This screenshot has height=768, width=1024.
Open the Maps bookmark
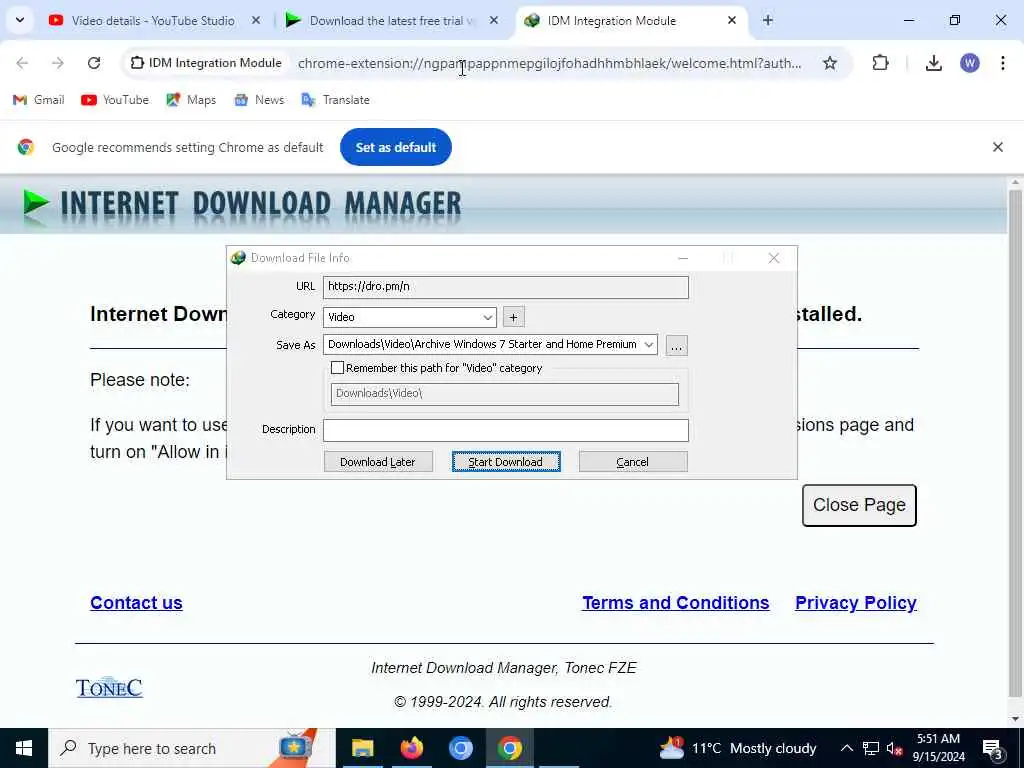[191, 100]
